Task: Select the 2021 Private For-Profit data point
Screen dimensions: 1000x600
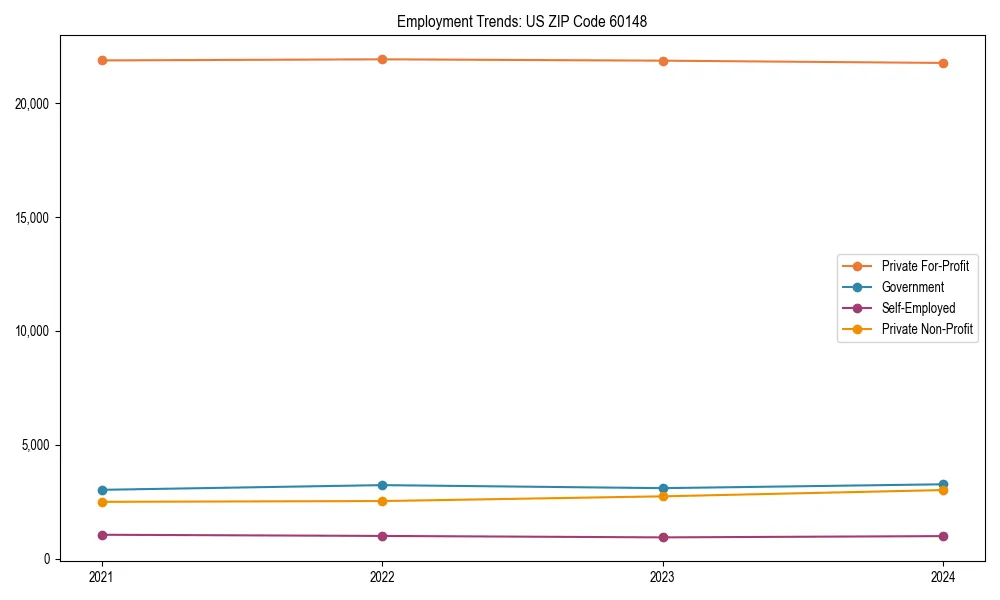Action: coord(101,60)
